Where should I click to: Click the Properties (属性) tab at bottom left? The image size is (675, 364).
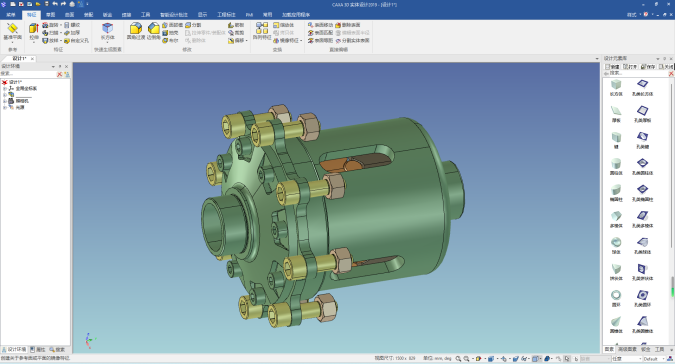[38, 349]
